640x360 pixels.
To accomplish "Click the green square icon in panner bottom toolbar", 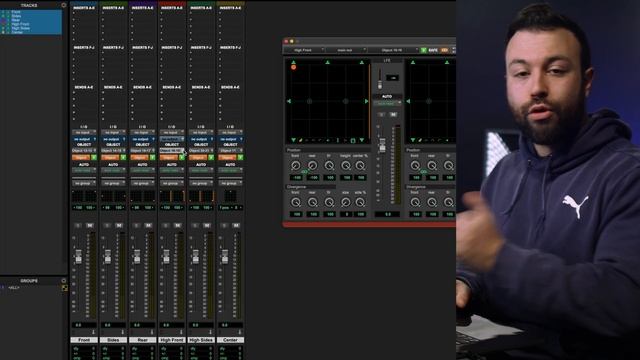I will click(x=353, y=140).
